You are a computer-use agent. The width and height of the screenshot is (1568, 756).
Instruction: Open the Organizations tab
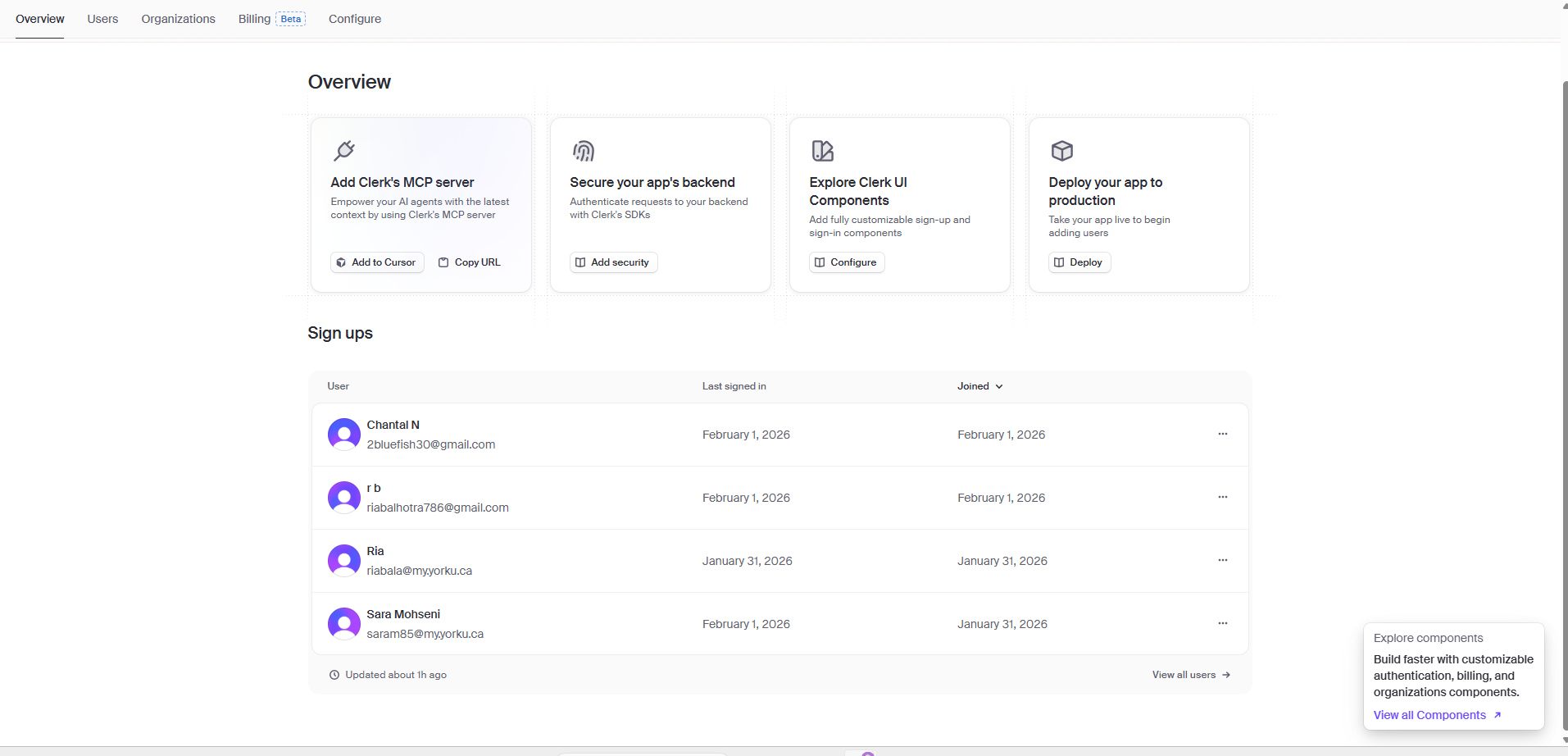[178, 19]
